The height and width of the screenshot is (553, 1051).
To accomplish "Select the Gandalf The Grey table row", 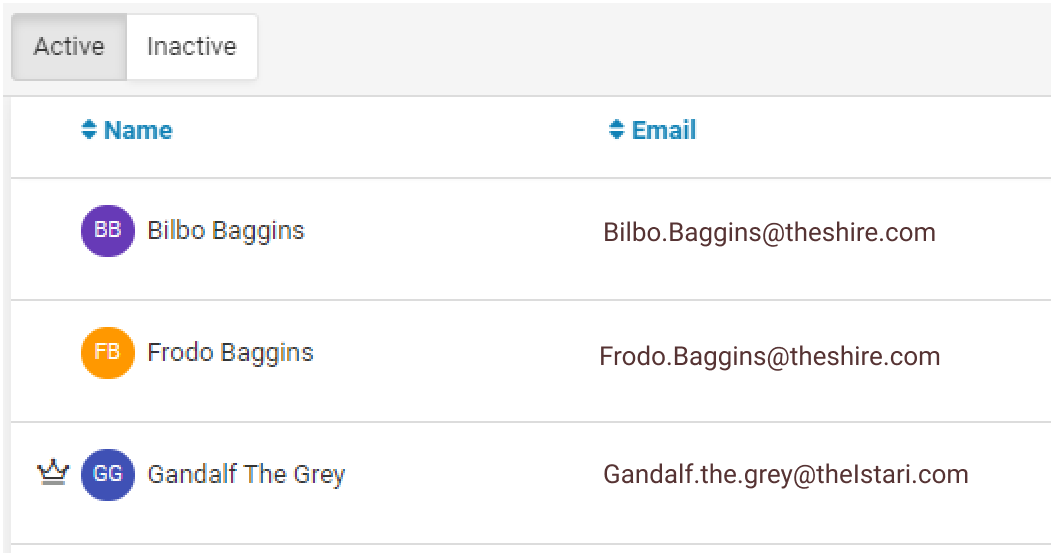I will pos(531,483).
